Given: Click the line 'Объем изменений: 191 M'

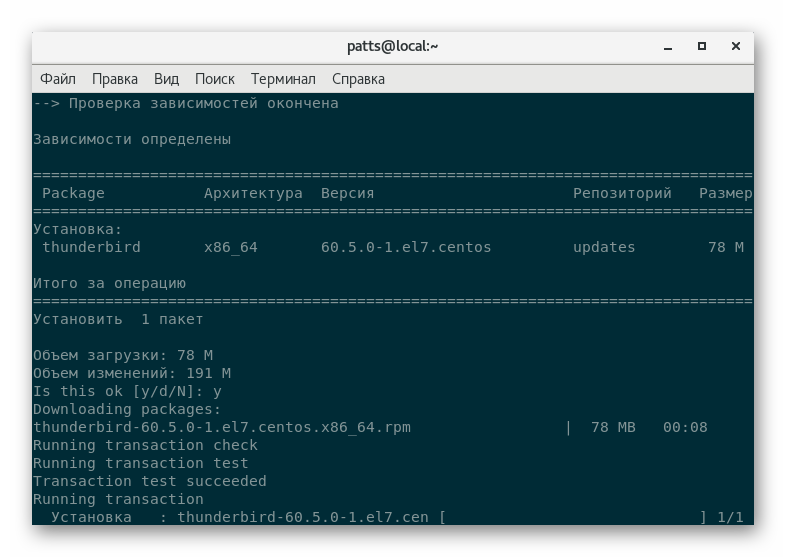Looking at the screenshot, I should pyautogui.click(x=132, y=374).
